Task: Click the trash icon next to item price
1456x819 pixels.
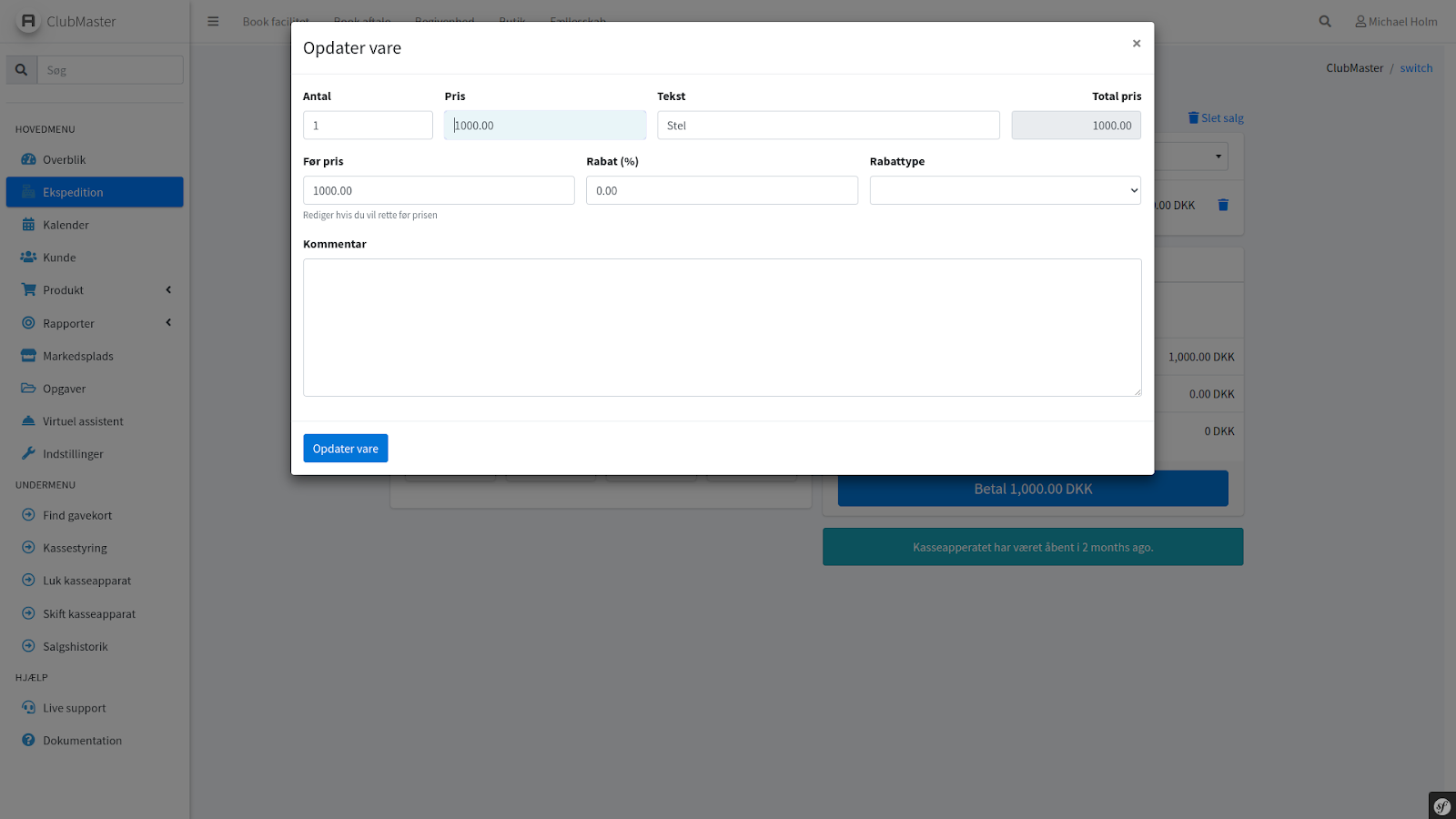Action: (x=1223, y=206)
